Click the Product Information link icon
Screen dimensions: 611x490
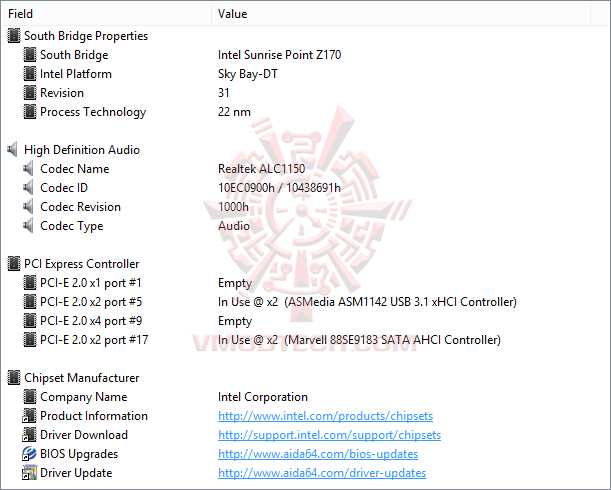pos(29,416)
